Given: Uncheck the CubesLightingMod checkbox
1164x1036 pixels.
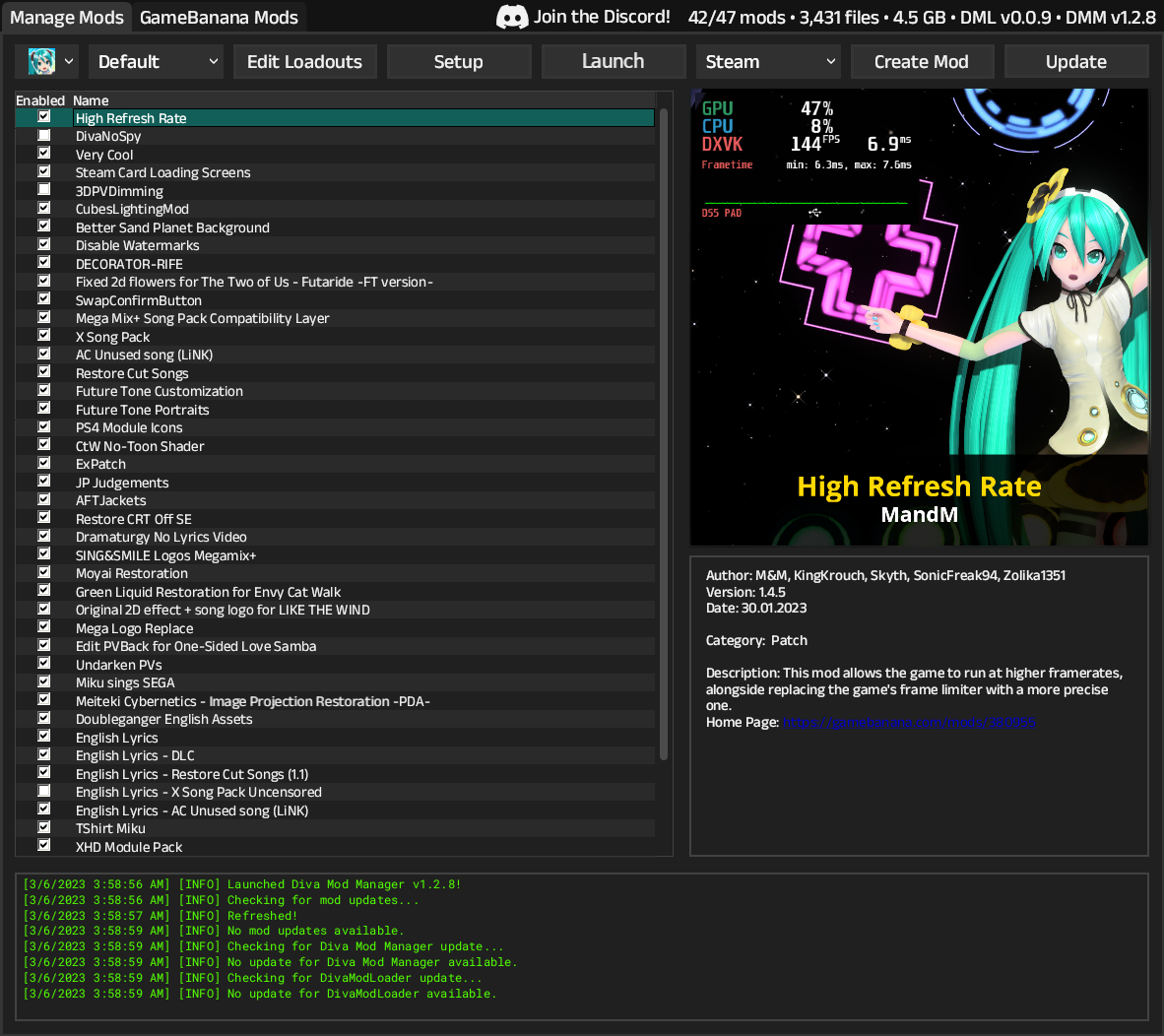Looking at the screenshot, I should click(x=44, y=208).
